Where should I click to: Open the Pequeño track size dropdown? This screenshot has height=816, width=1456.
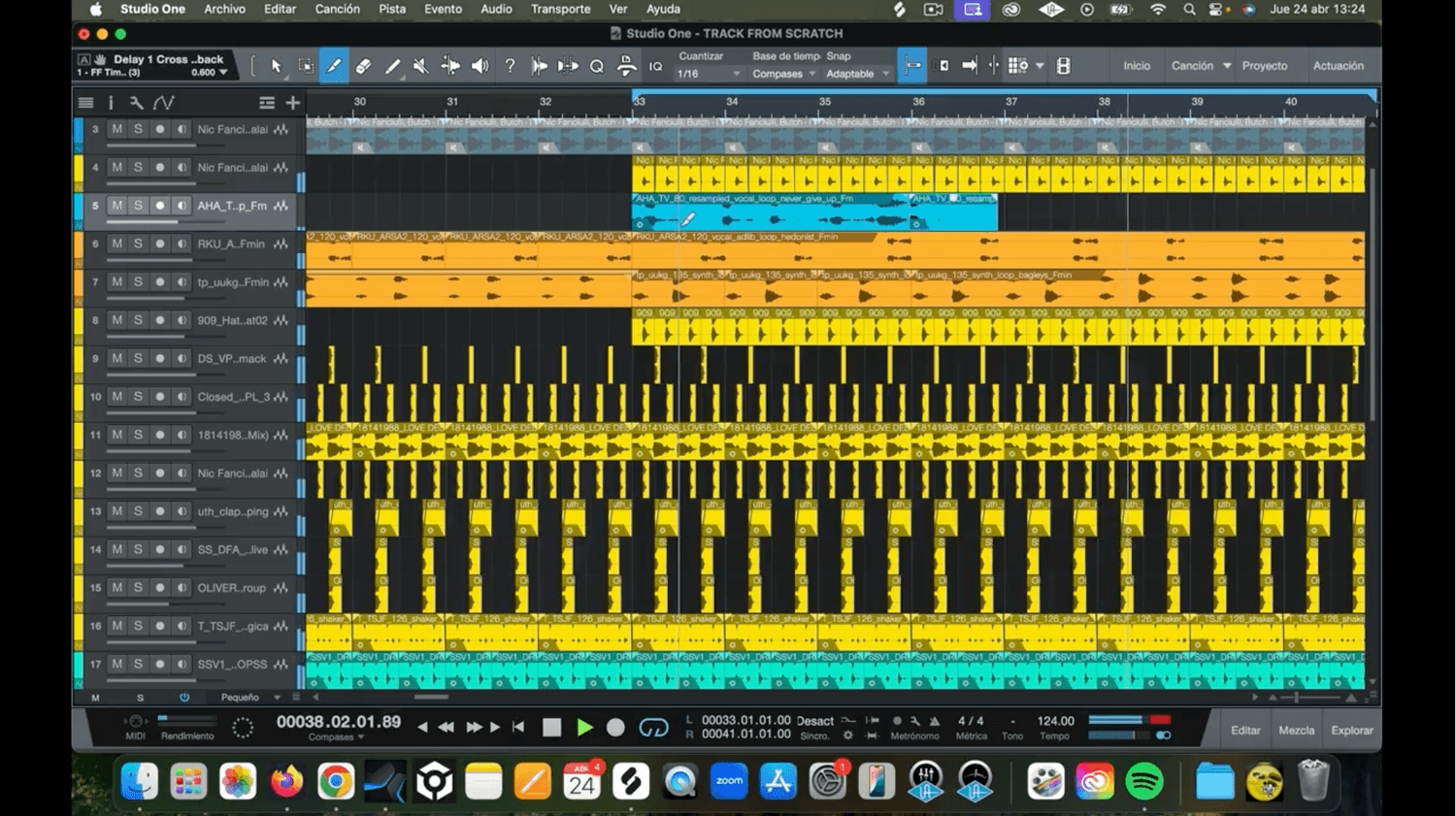[x=249, y=697]
